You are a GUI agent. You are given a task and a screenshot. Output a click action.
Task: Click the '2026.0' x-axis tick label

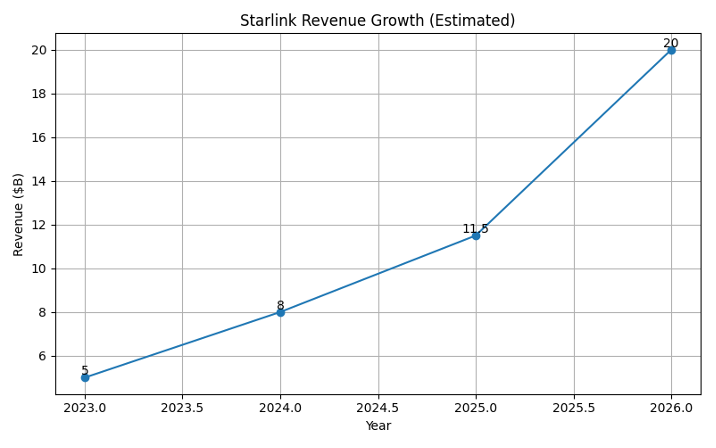pyautogui.click(x=671, y=408)
